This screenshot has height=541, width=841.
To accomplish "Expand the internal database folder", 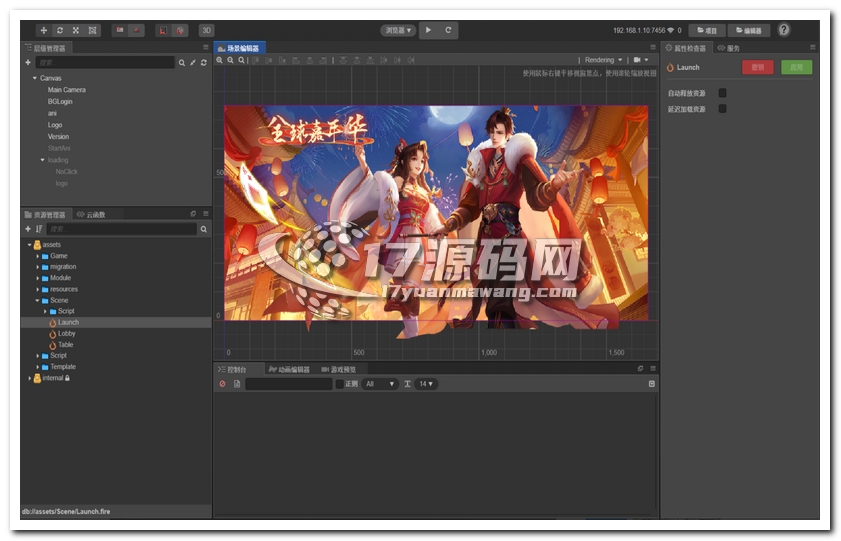I will [x=29, y=379].
